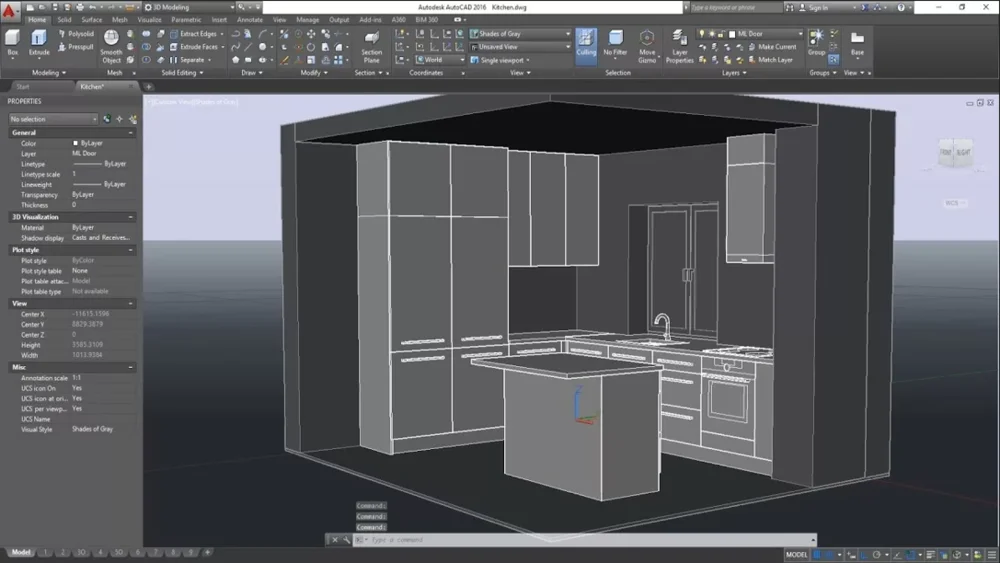Open the Shades of Gray visual style dropdown
The width and height of the screenshot is (1000, 563).
pyautogui.click(x=520, y=34)
